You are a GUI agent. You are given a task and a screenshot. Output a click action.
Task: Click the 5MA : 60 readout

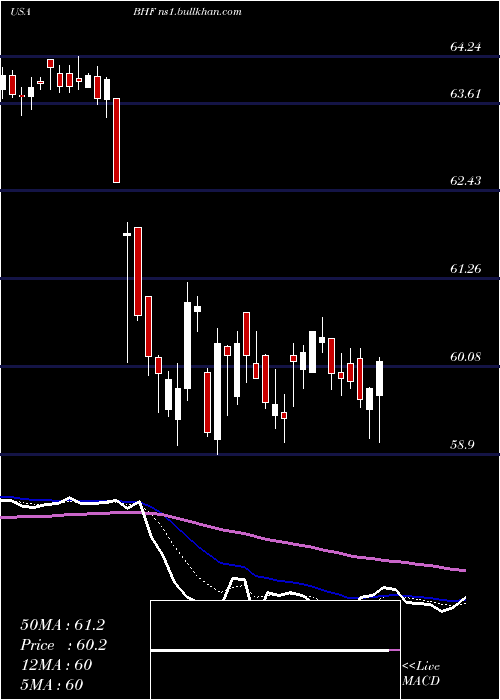[52, 684]
